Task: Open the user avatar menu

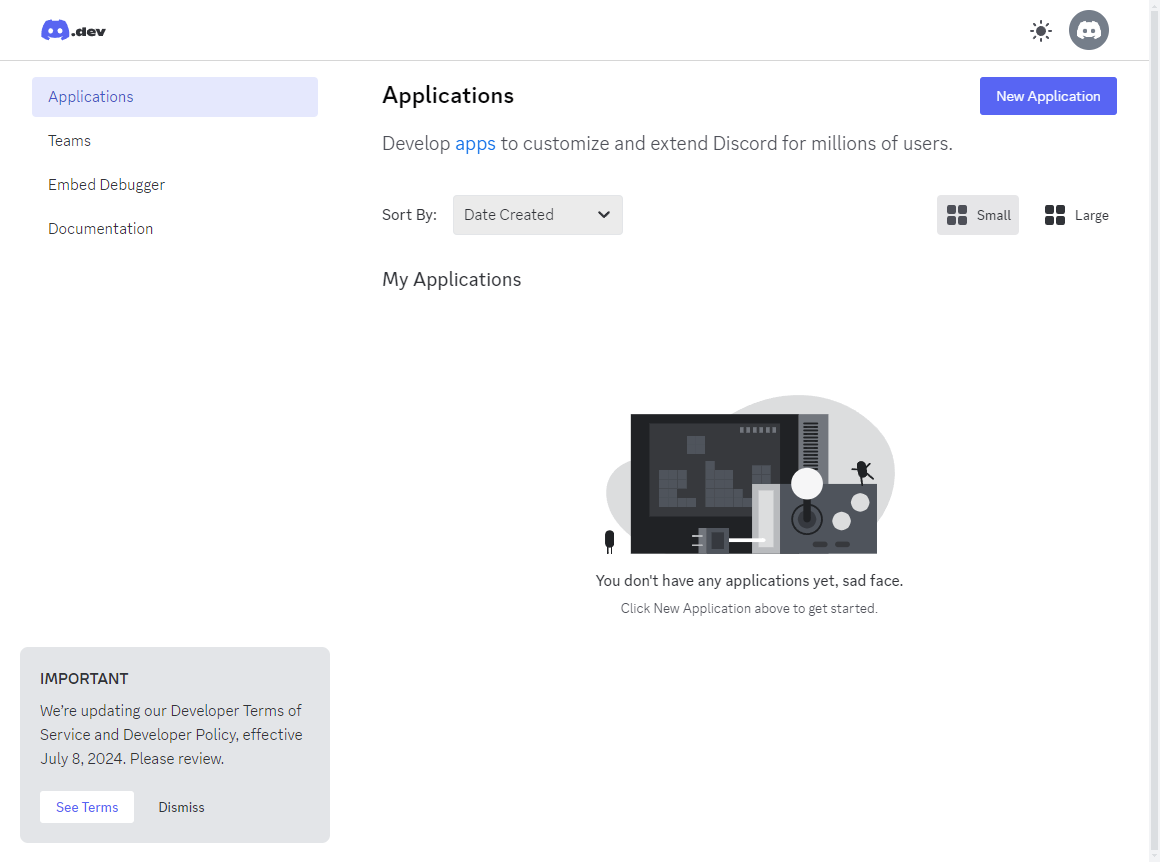Action: click(x=1088, y=30)
